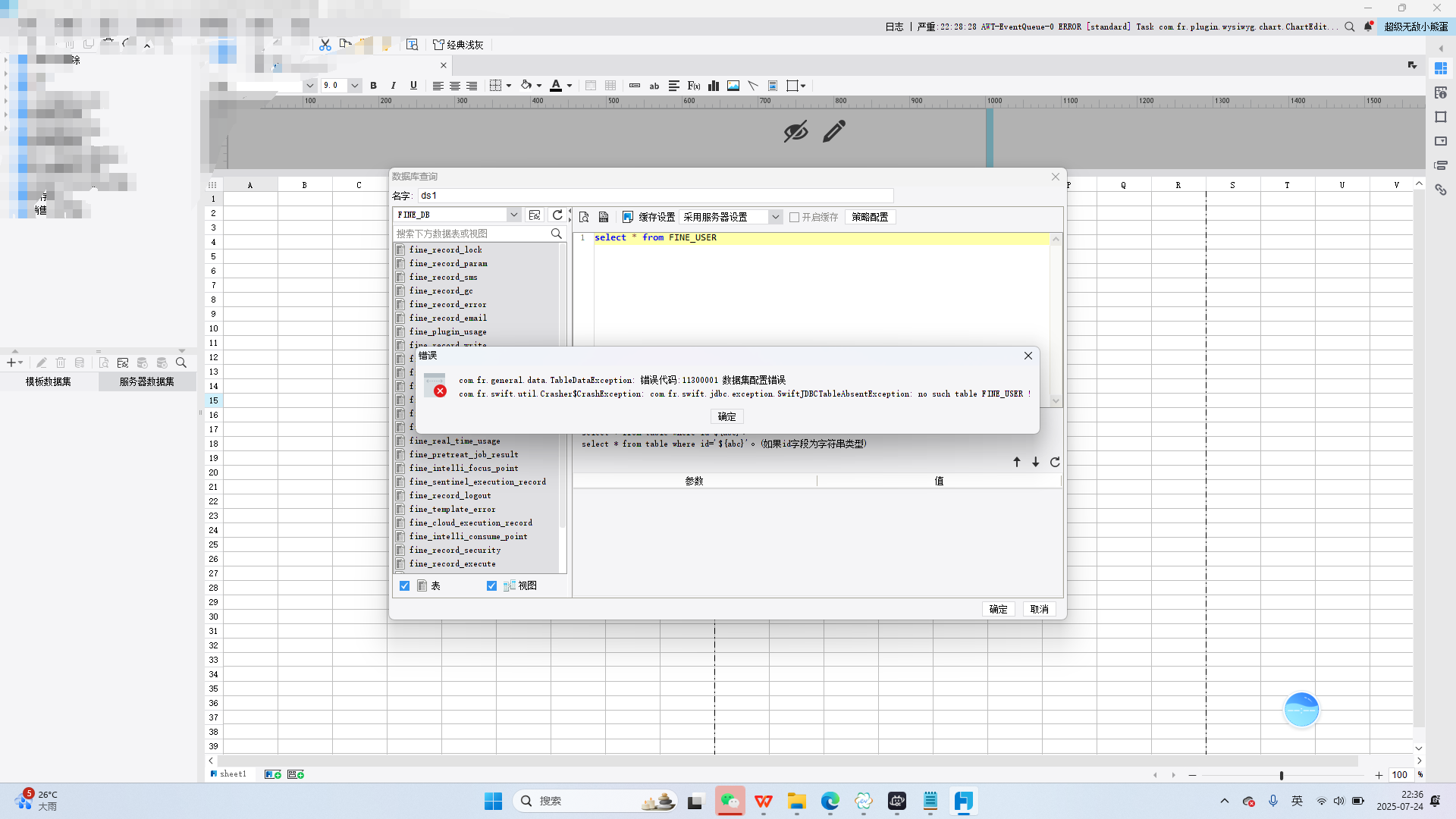Click the zoom slider handle
Screen dimensions: 1456x819
tap(1282, 775)
